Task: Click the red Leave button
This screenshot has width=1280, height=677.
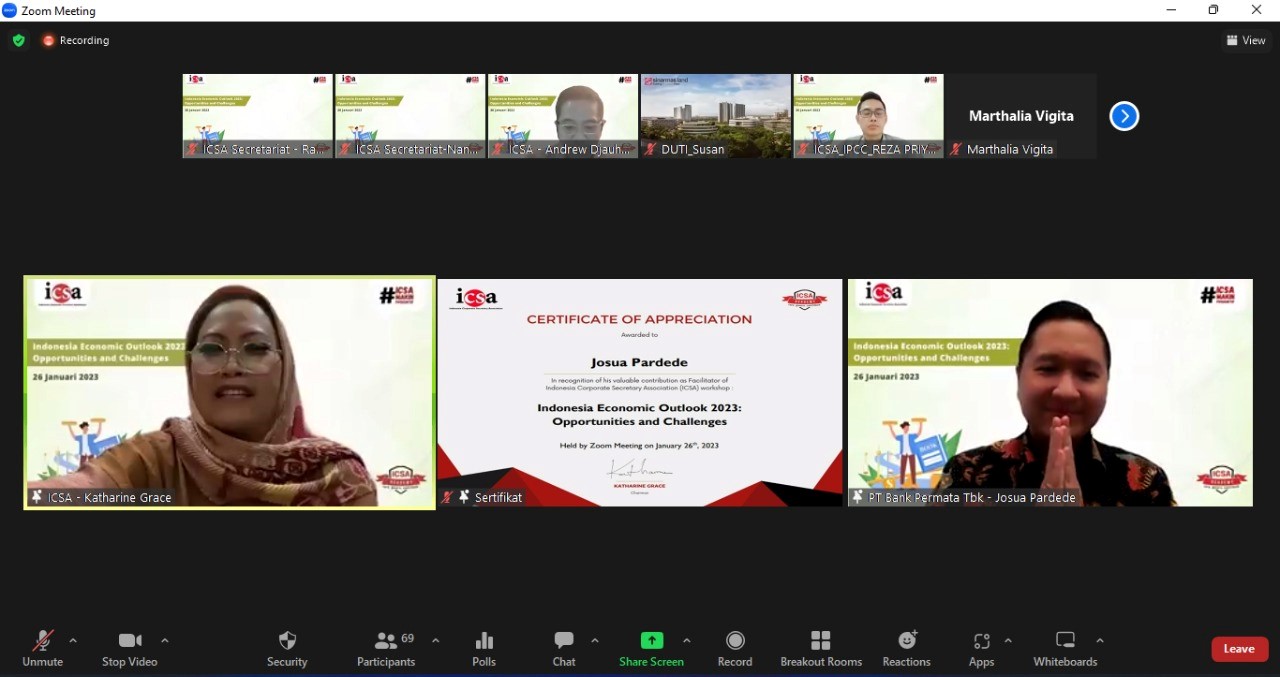Action: pos(1239,649)
